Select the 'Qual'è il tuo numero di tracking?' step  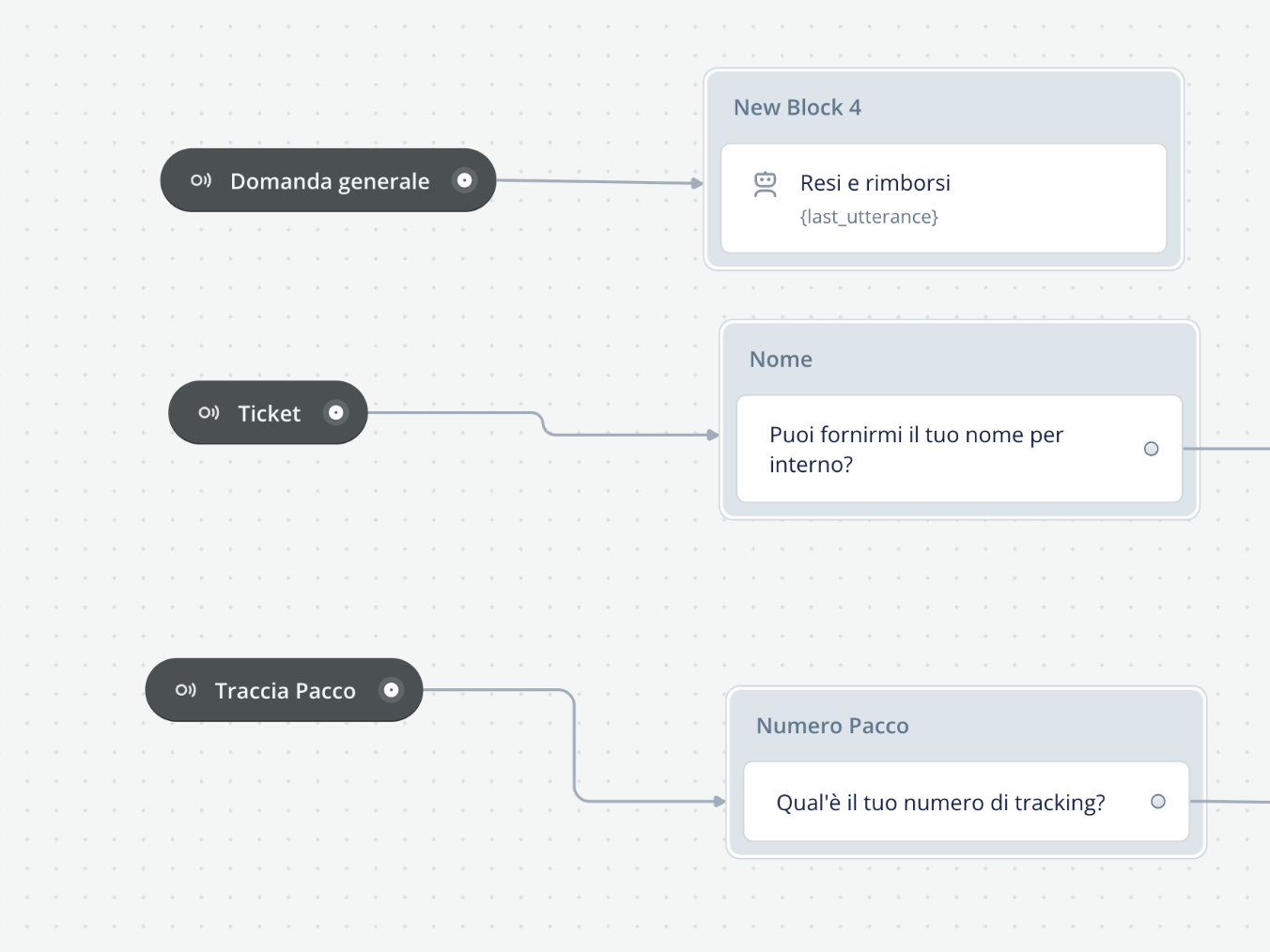pos(939,802)
